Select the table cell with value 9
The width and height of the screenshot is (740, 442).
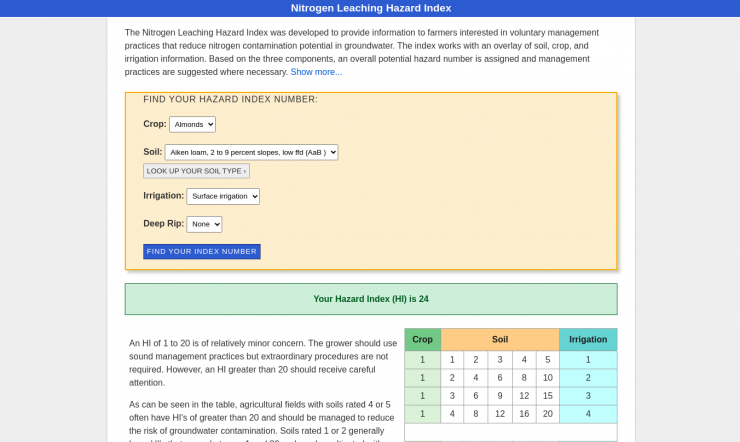[500, 395]
